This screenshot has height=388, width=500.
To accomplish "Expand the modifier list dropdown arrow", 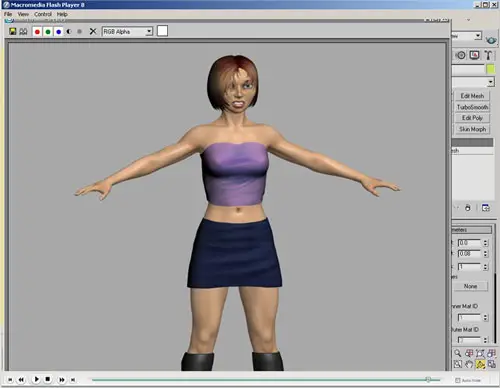I will coord(490,82).
